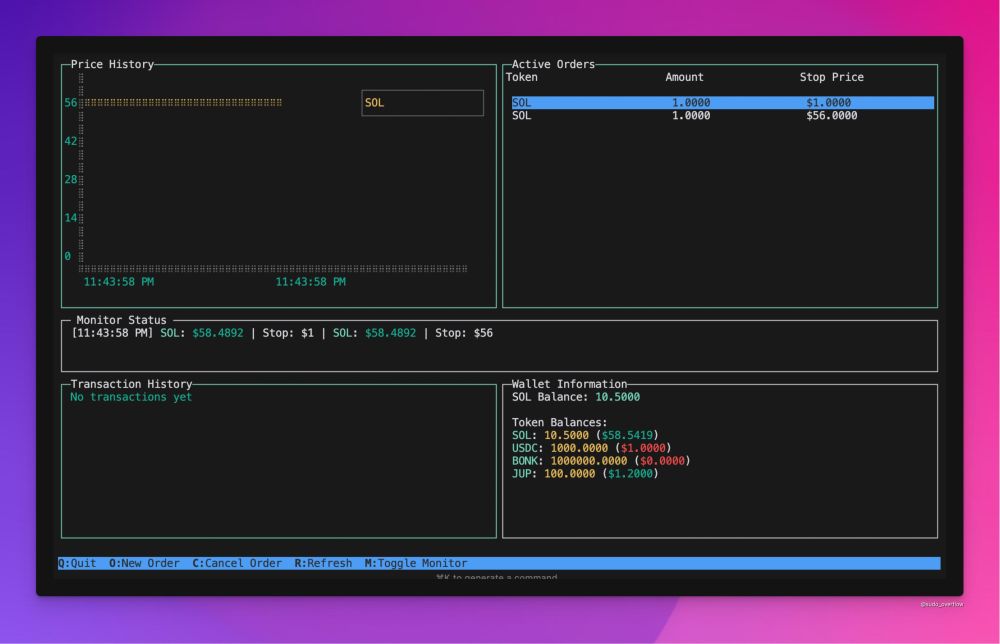Refresh prices via R:Refresh shortcut

(x=324, y=563)
